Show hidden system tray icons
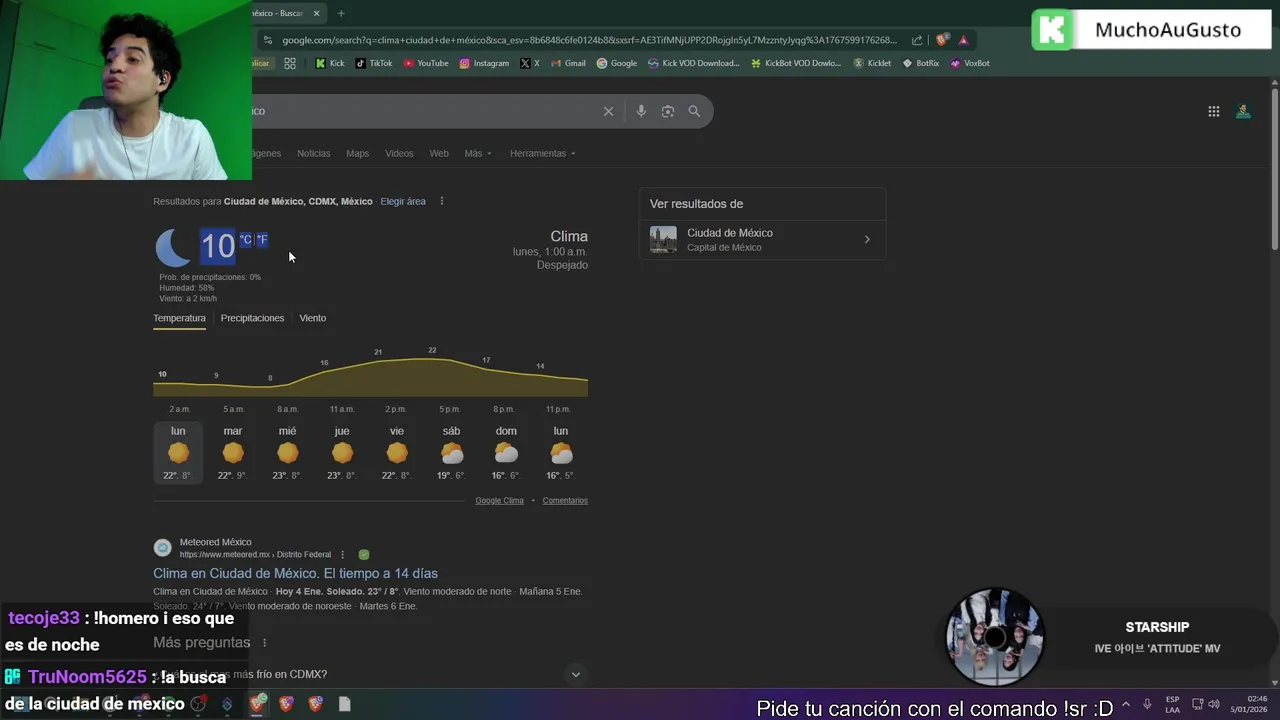This screenshot has width=1280, height=720. point(1126,704)
